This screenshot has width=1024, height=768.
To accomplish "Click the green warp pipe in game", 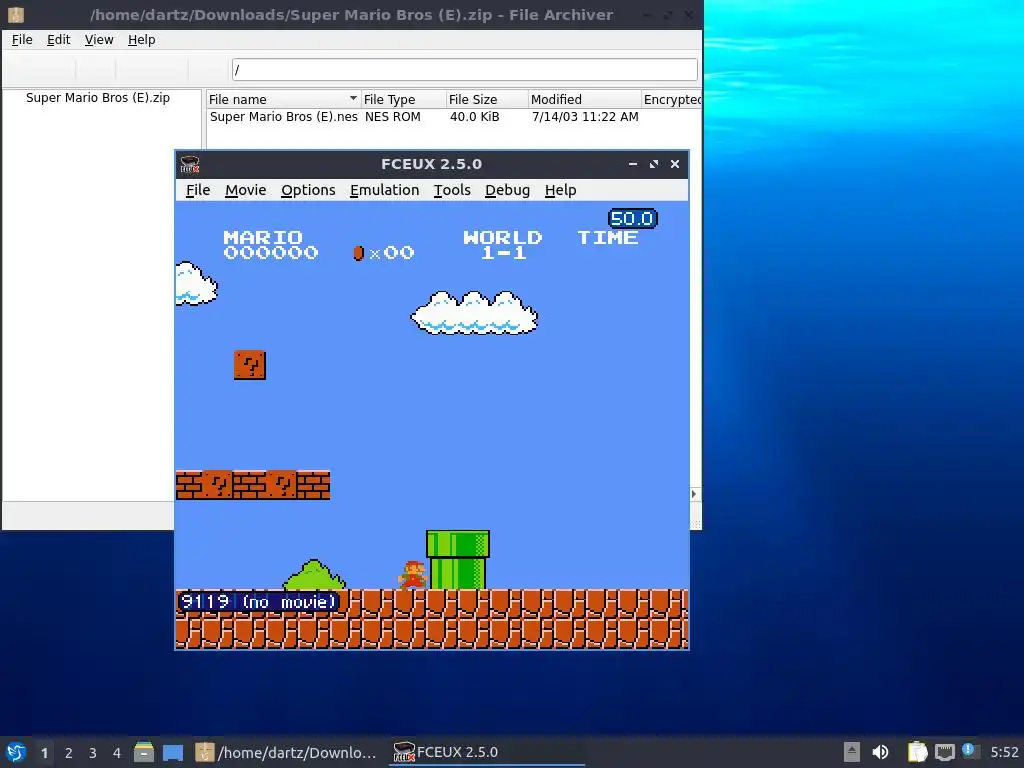I will tap(458, 560).
